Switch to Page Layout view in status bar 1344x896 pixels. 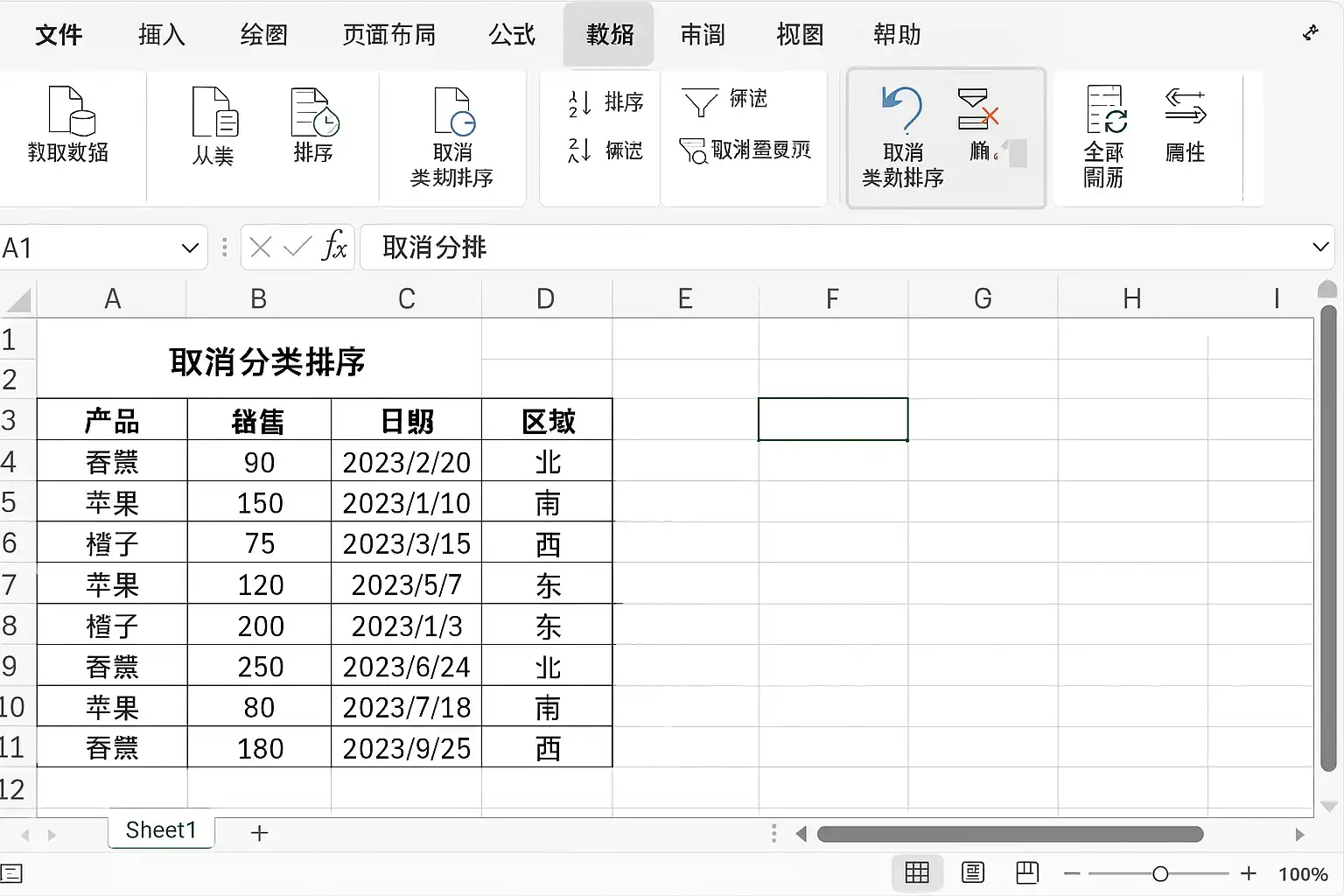(x=972, y=872)
